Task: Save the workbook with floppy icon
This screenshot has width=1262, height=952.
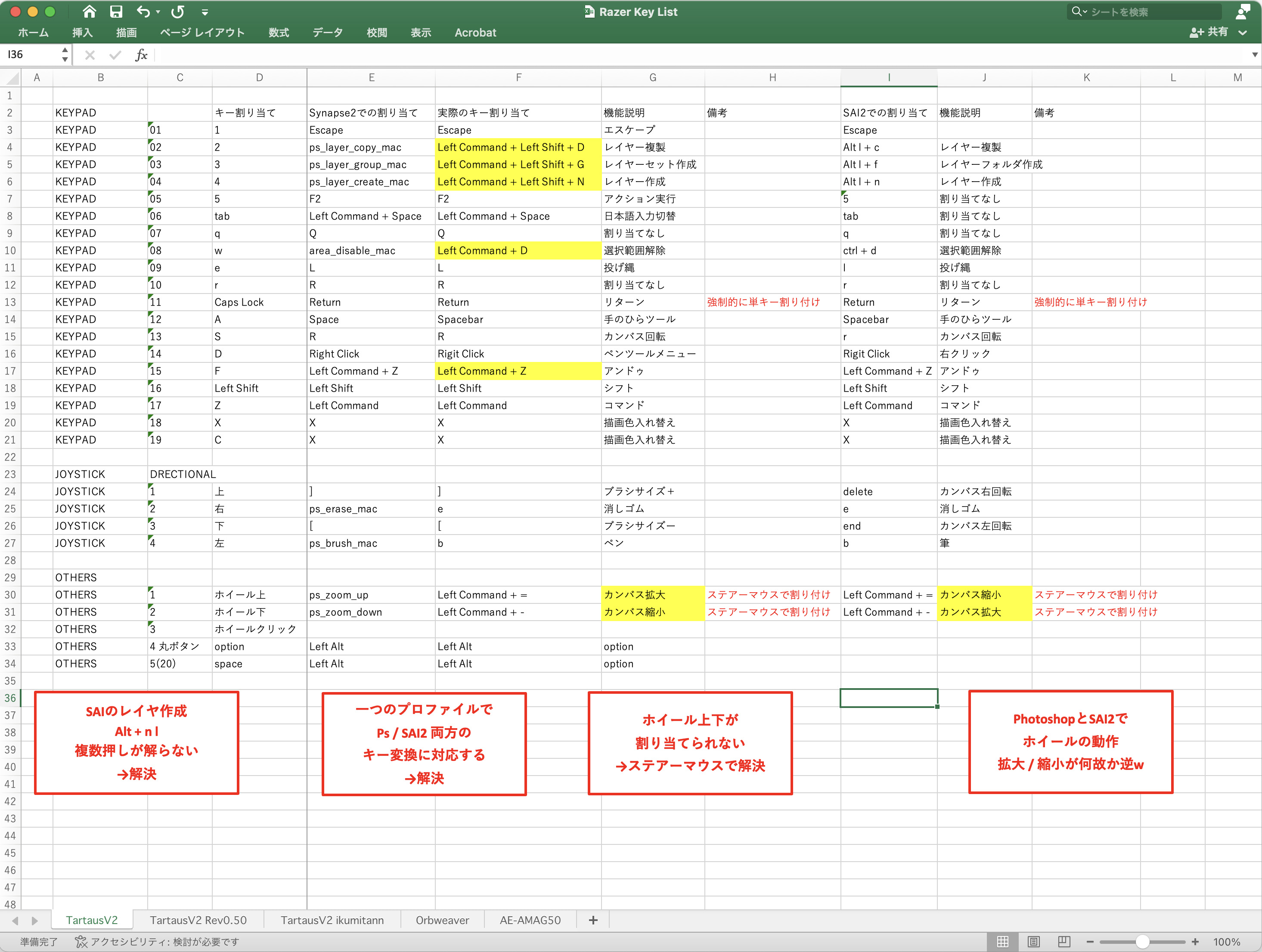Action: click(116, 12)
